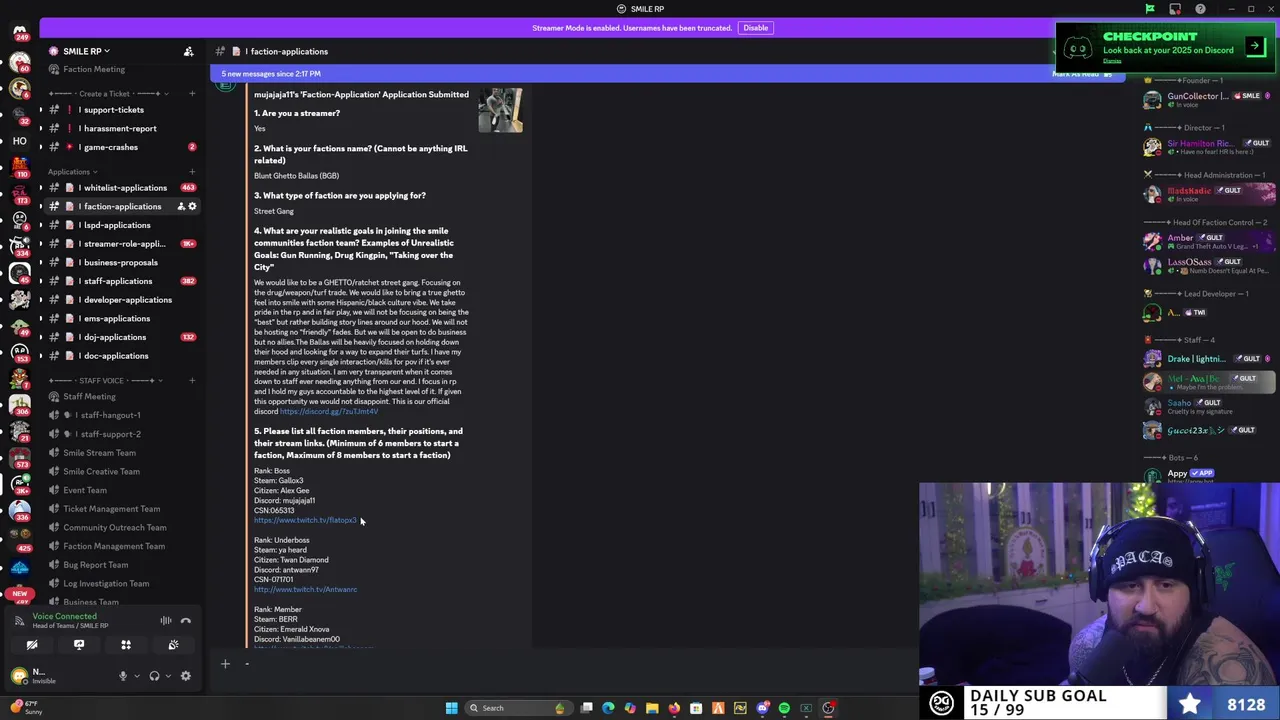Collapse the STAFF VOICE category

tap(103, 380)
